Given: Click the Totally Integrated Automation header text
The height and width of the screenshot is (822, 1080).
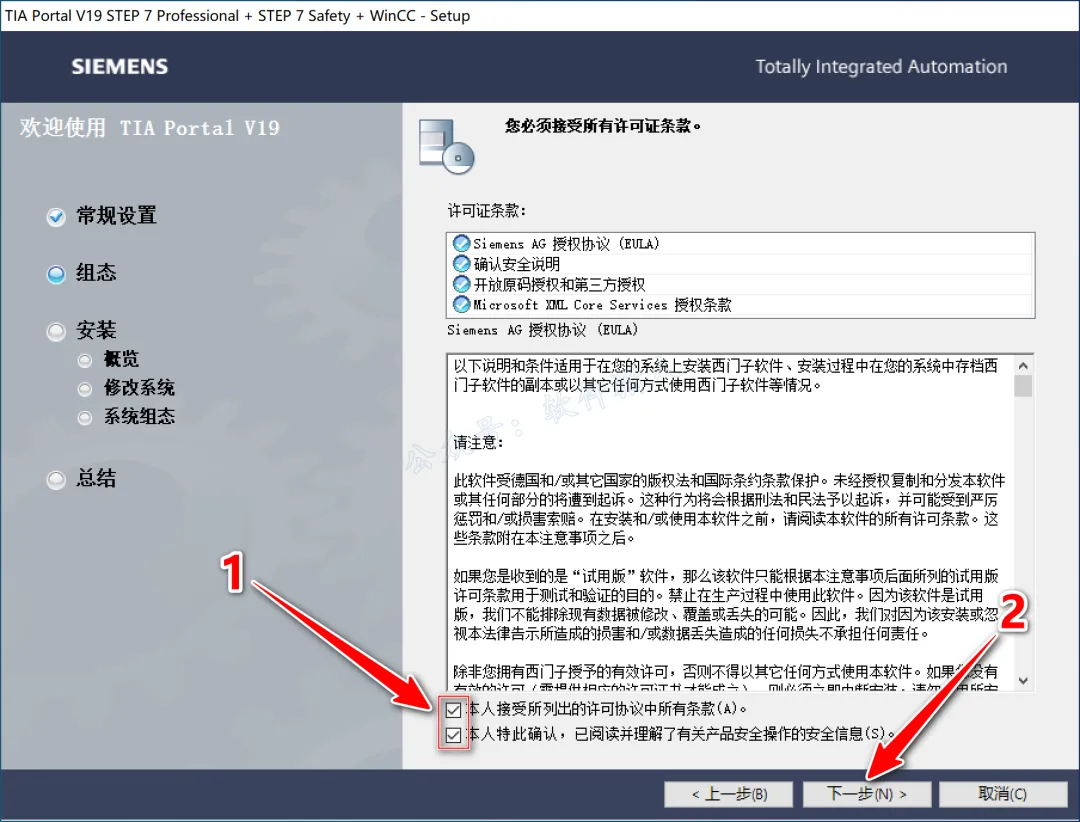Looking at the screenshot, I should point(882,66).
